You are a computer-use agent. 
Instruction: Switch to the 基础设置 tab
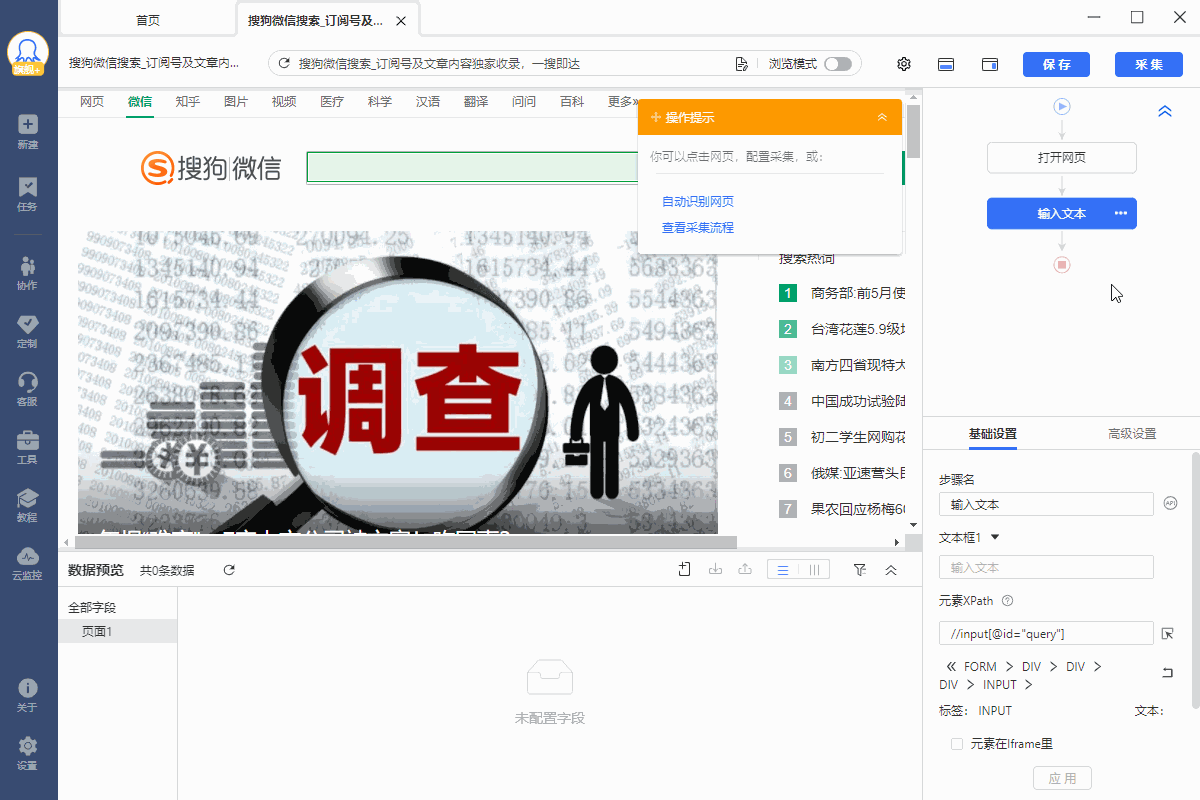tap(992, 434)
